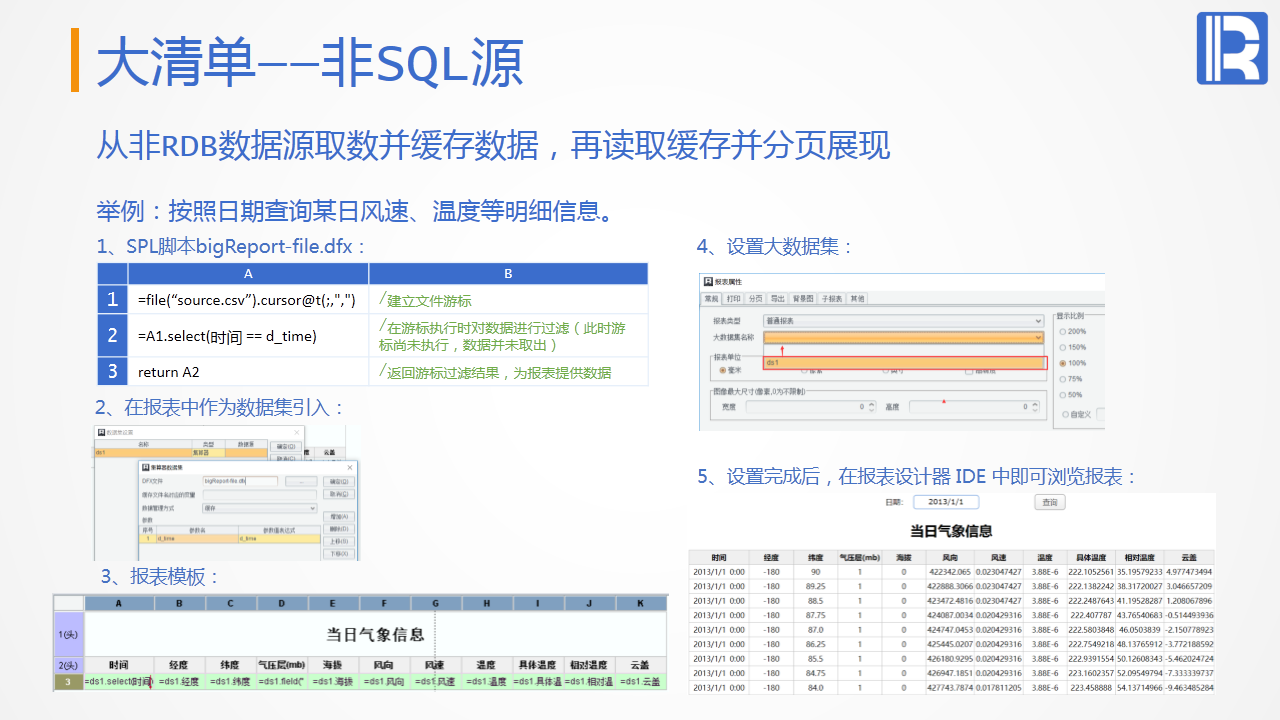Close the 集算器数据集 dialog via X
This screenshot has height=720, width=1280.
(350, 467)
